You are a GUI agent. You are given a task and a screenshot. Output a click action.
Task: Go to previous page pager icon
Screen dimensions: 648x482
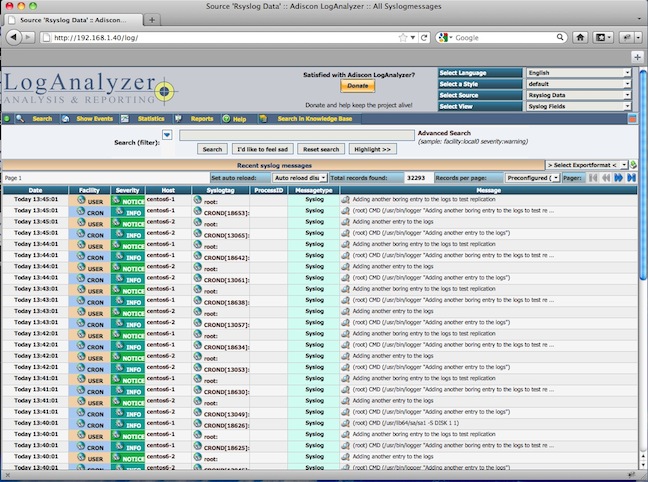[606, 178]
